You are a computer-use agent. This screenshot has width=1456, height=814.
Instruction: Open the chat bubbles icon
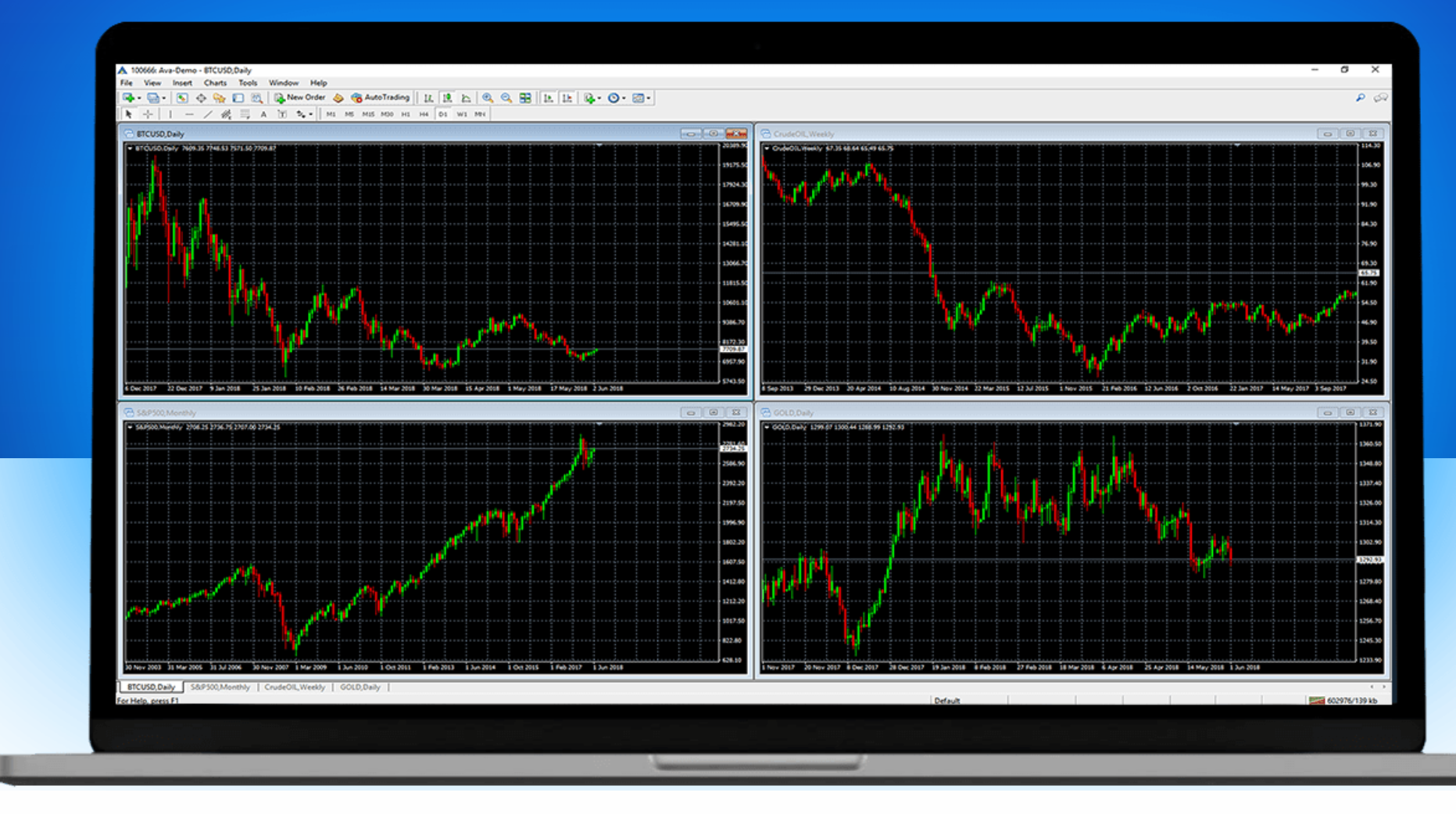(x=1381, y=98)
